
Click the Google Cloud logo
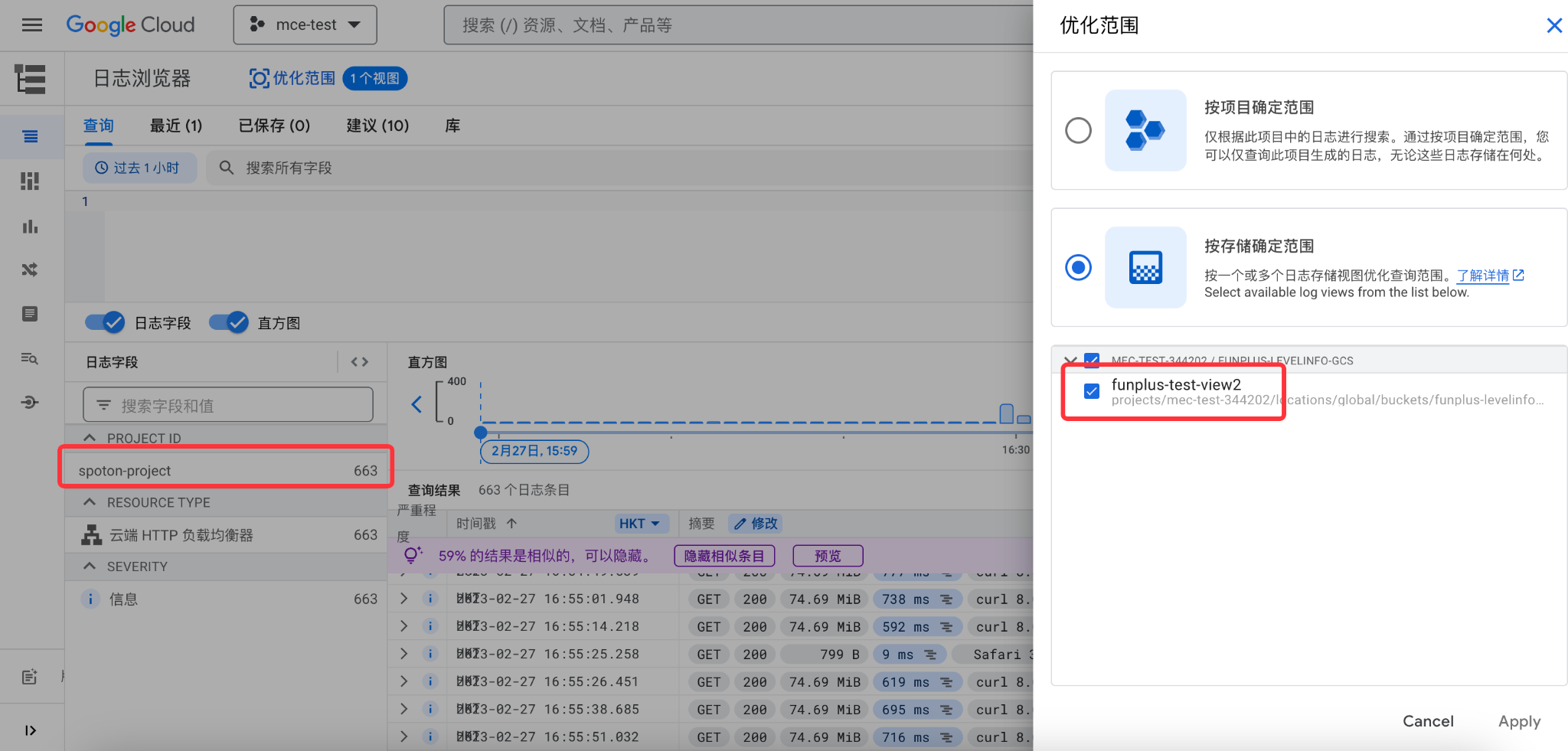pos(130,25)
